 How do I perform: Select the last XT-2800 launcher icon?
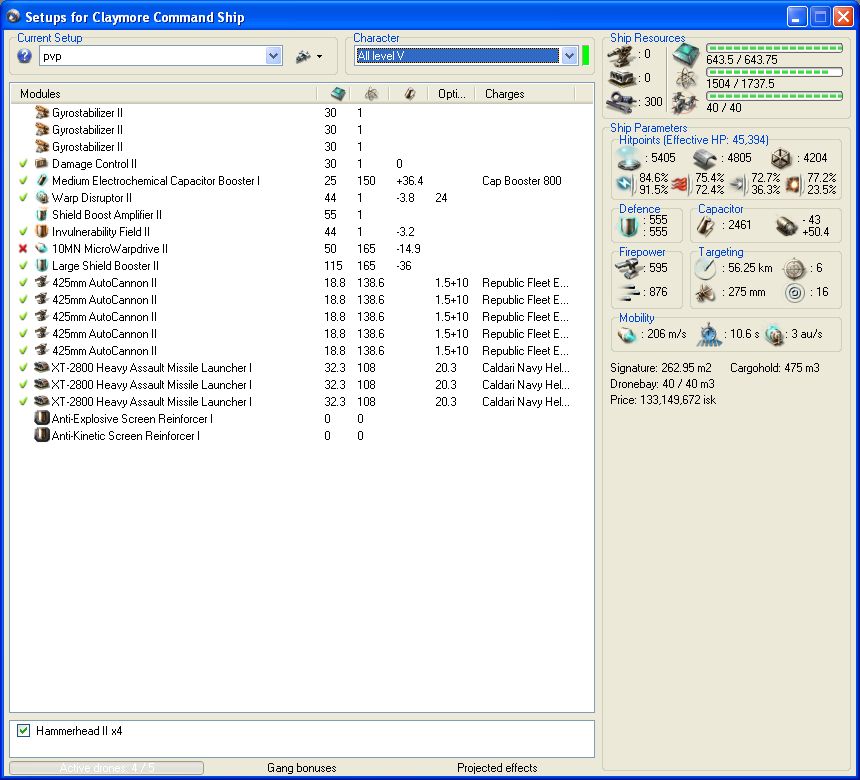42,402
